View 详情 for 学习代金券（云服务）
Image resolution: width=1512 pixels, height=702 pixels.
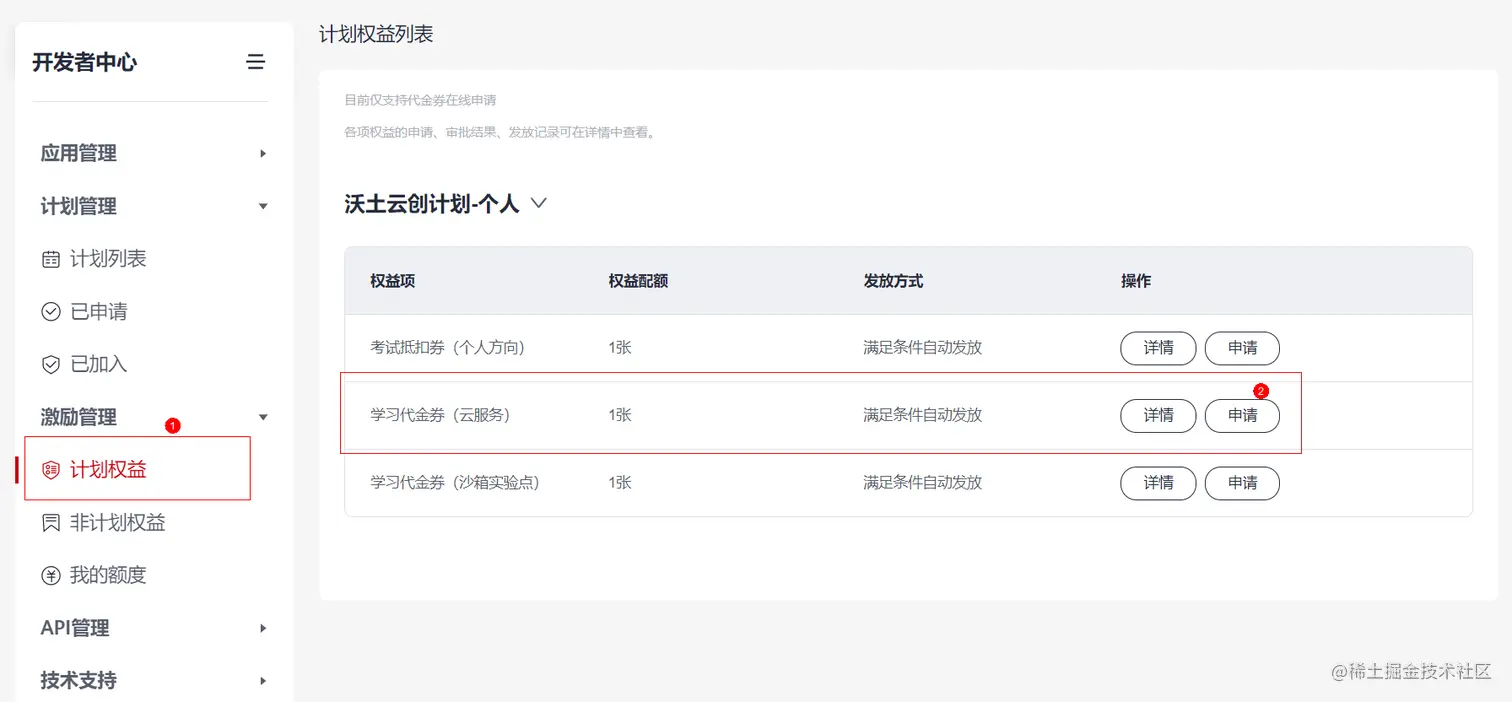(1158, 415)
